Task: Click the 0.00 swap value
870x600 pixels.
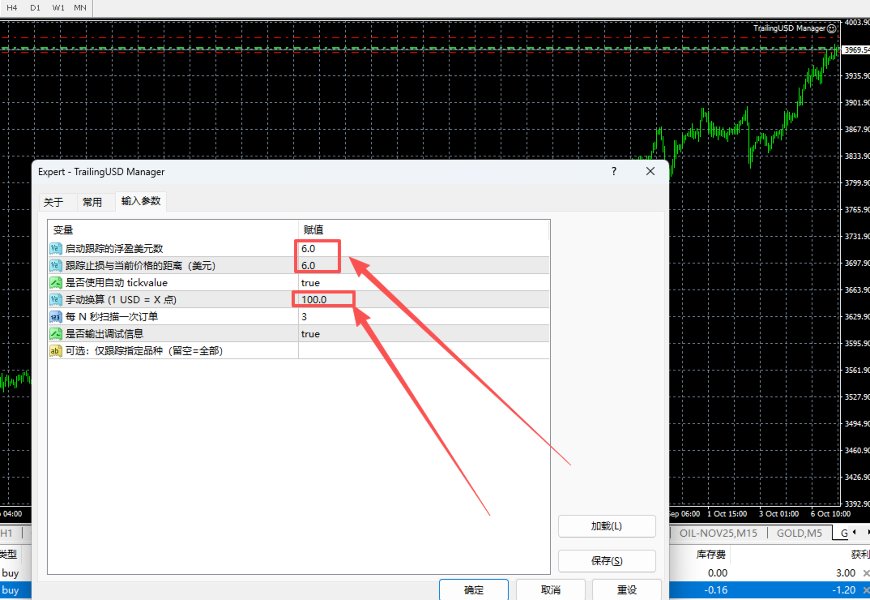Action: pos(717,573)
